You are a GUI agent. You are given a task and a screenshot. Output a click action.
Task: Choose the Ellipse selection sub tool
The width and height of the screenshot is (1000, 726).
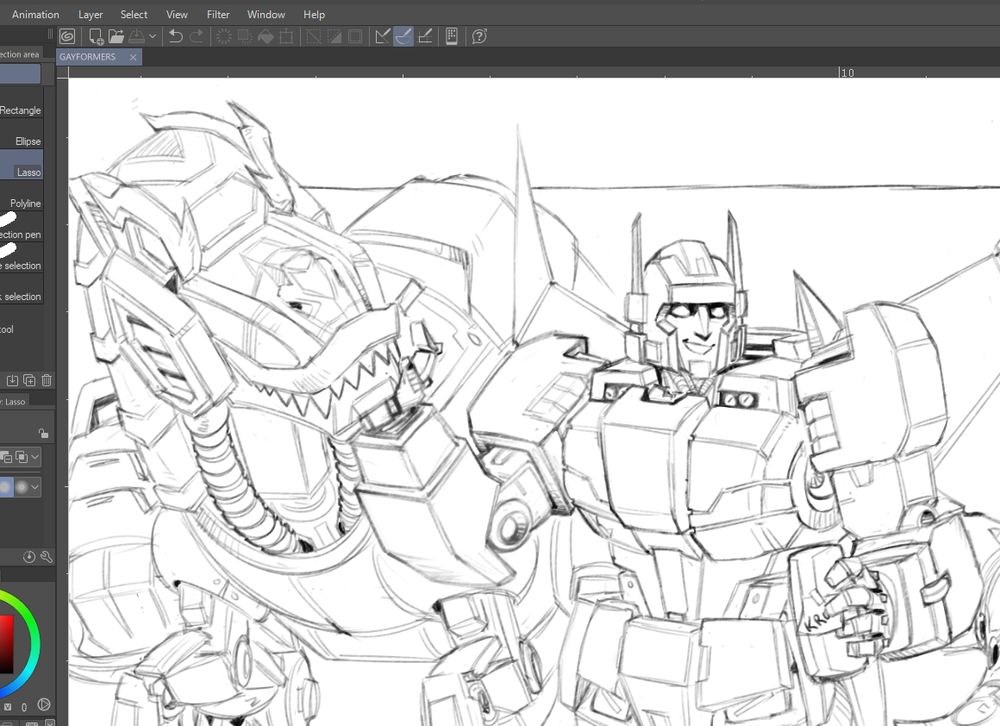click(x=27, y=142)
